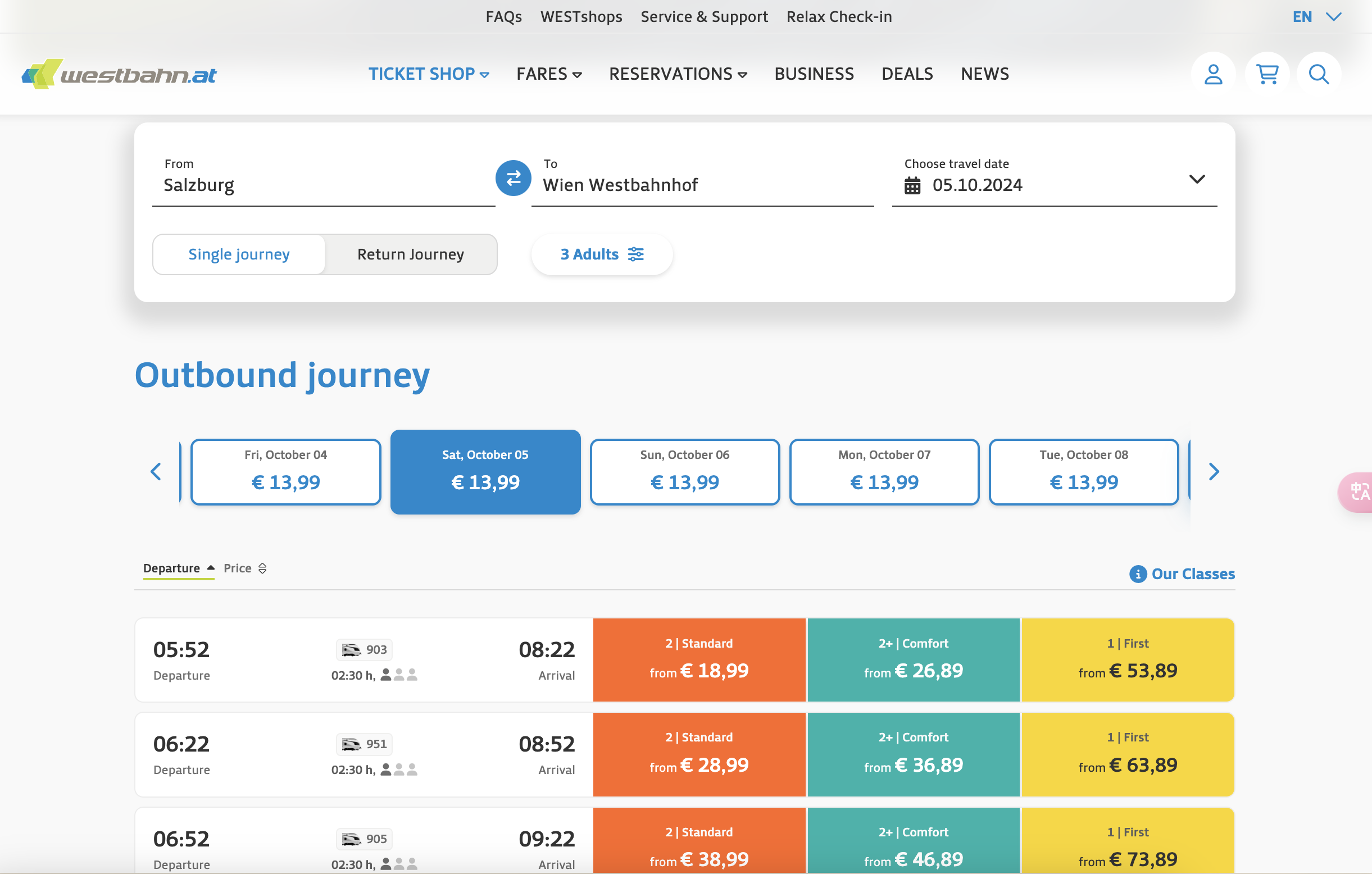
Task: Select Return Journey option
Action: pos(410,254)
